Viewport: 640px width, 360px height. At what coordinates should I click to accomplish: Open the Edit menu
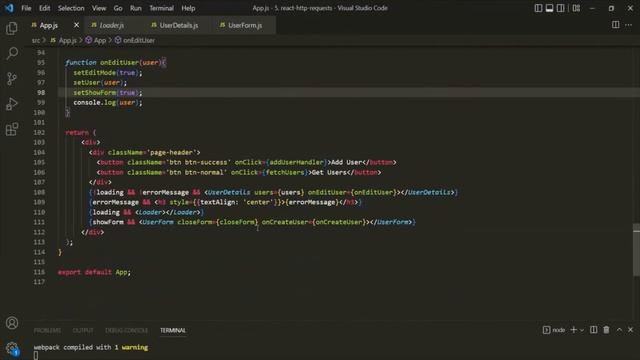coord(44,8)
